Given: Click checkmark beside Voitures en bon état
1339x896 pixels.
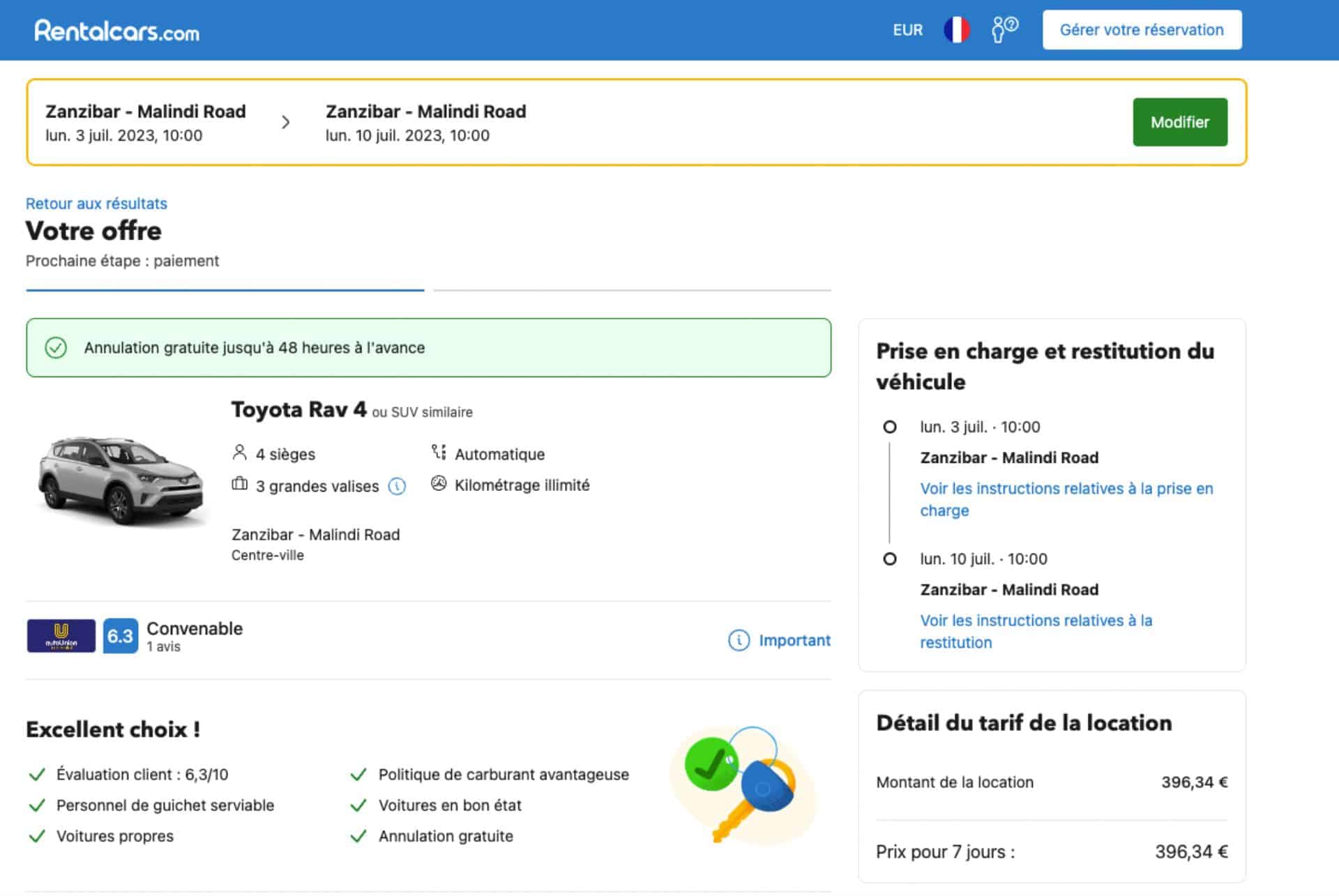Looking at the screenshot, I should coord(358,805).
